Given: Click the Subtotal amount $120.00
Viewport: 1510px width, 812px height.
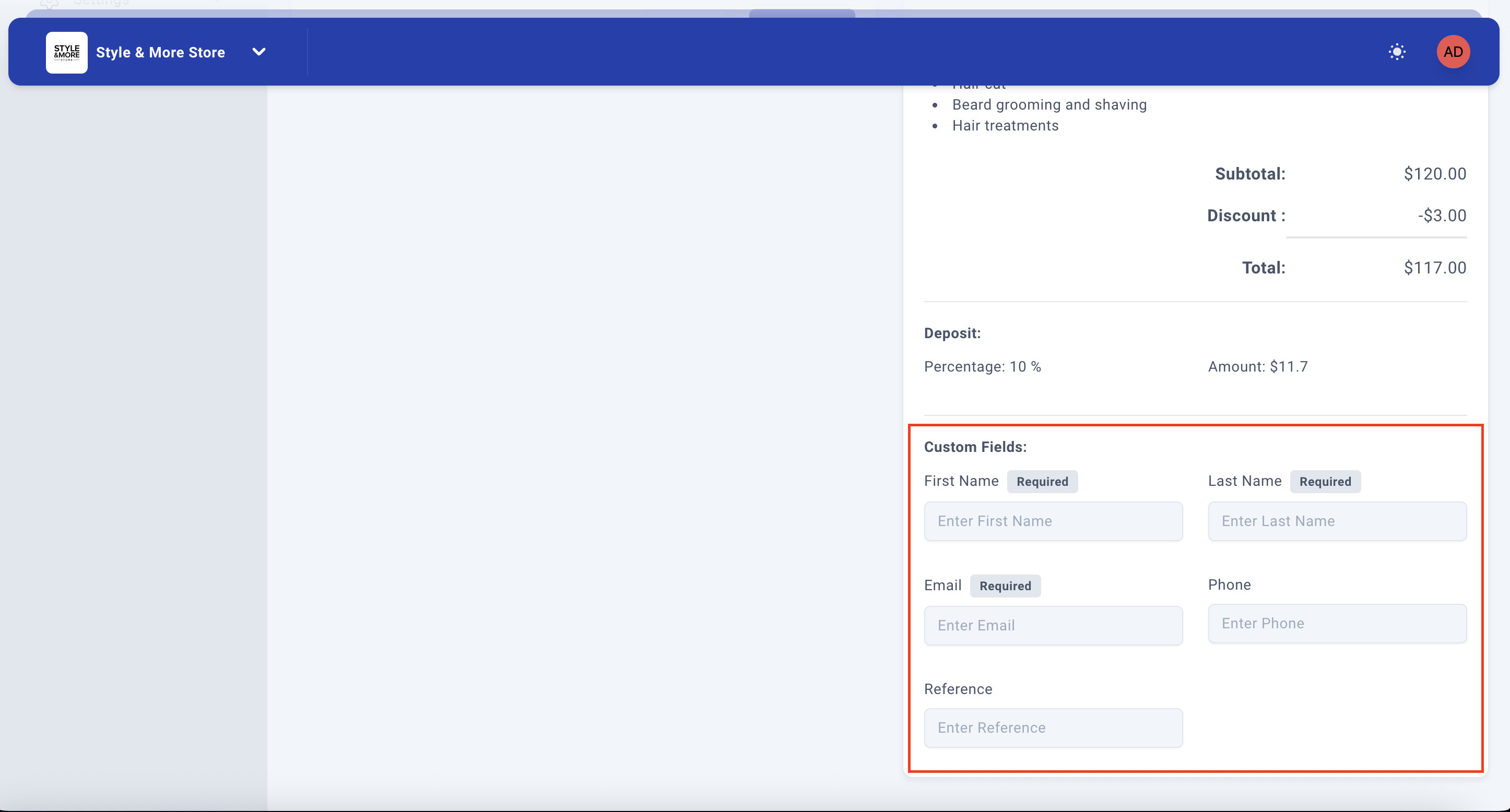Looking at the screenshot, I should tap(1434, 174).
